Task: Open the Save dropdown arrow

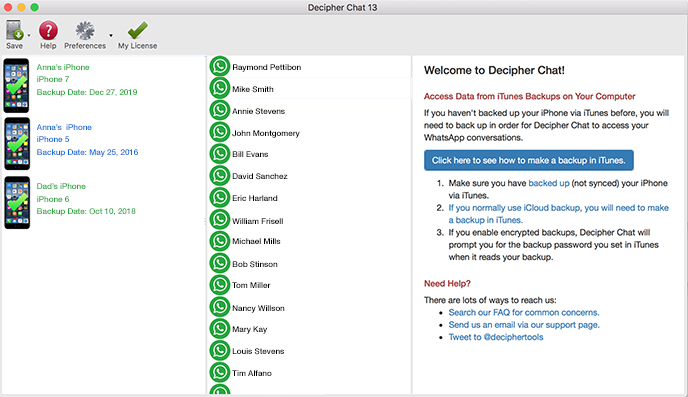Action: tap(29, 36)
